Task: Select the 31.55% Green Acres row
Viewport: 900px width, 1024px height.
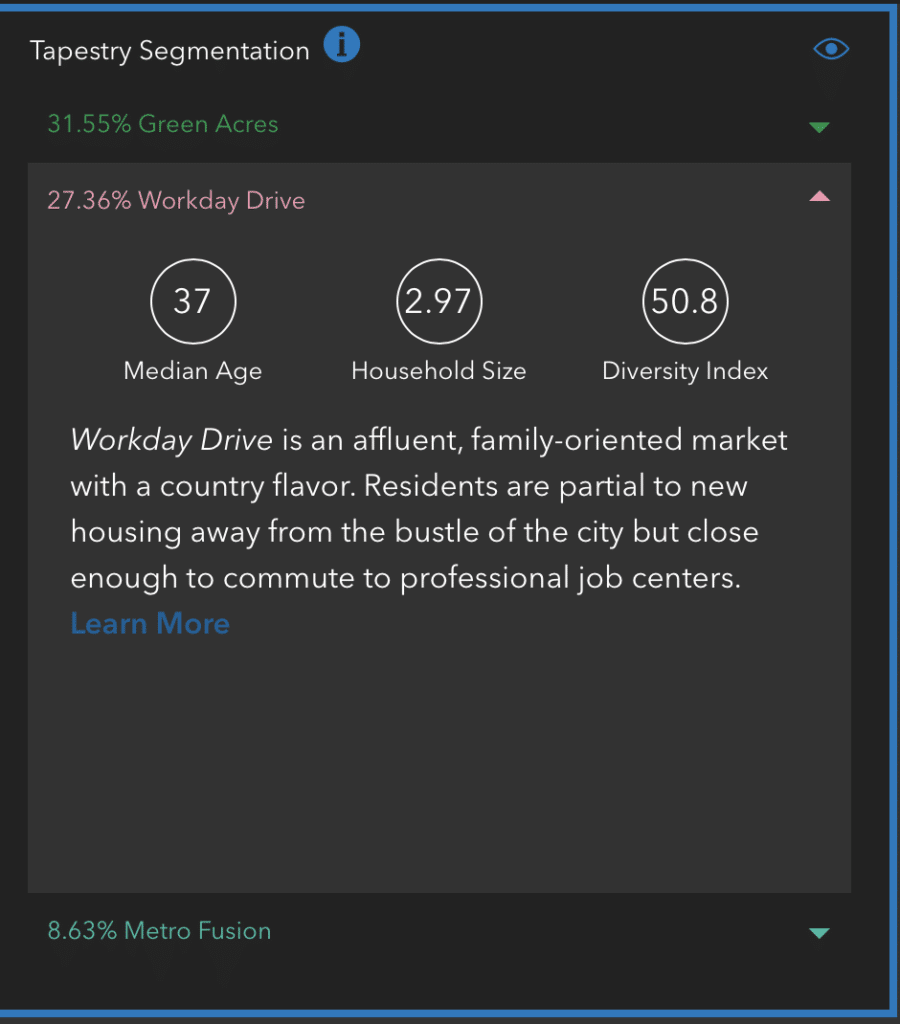Action: (439, 124)
